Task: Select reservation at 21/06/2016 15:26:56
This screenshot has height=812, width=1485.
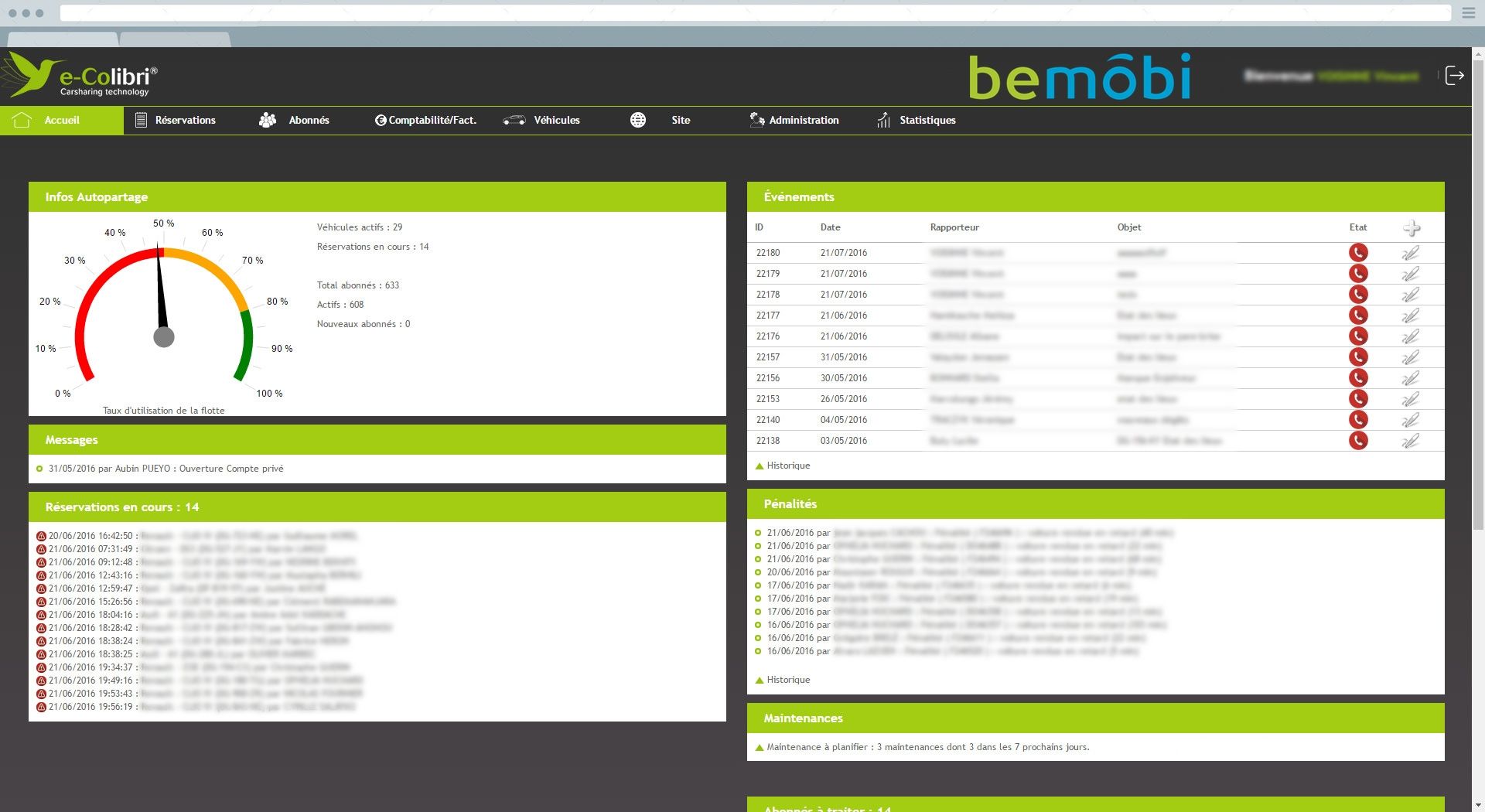Action: pyautogui.click(x=216, y=602)
